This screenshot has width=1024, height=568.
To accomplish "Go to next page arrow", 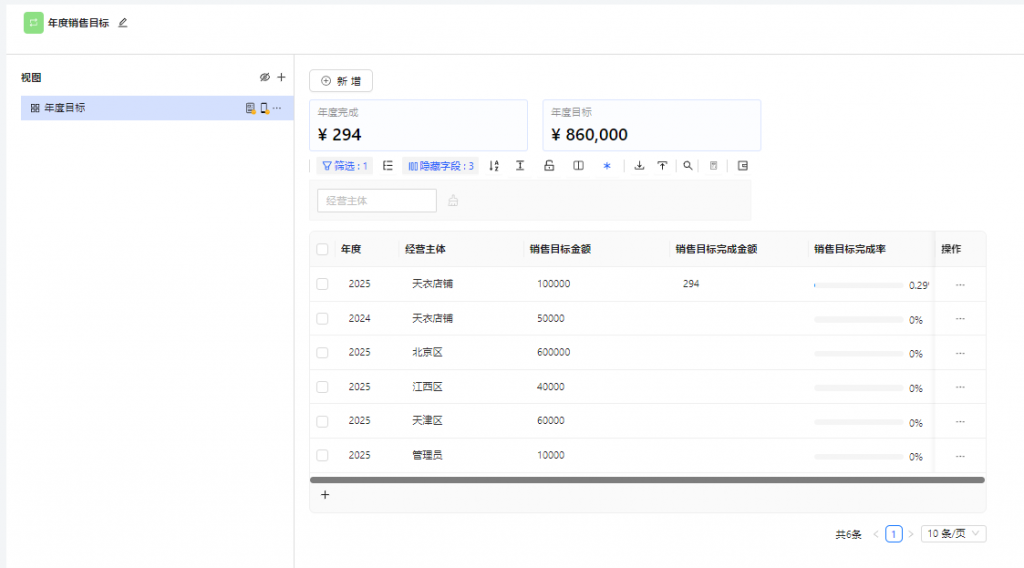I will coord(911,534).
